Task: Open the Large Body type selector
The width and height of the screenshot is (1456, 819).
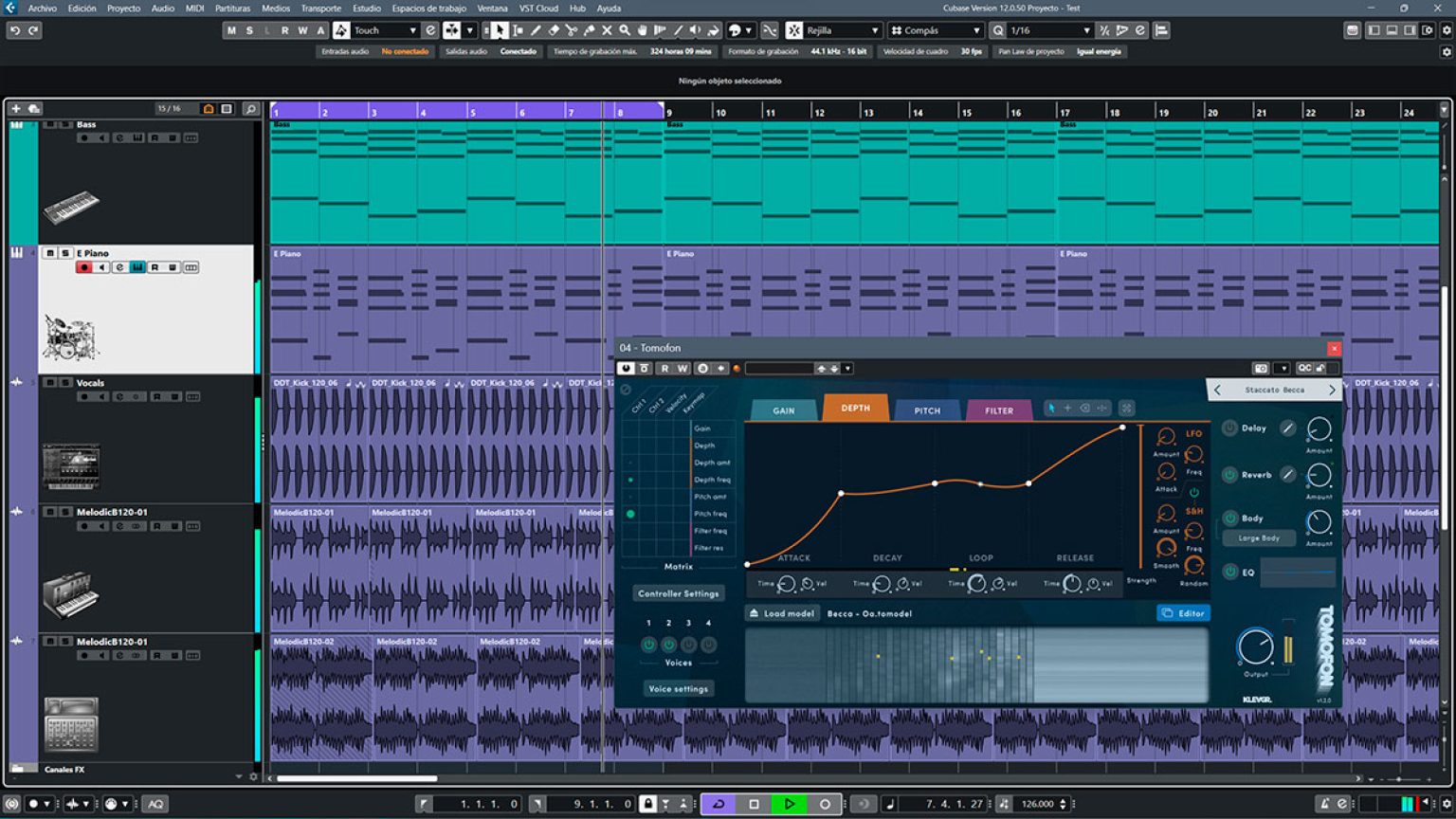Action: click(1259, 537)
